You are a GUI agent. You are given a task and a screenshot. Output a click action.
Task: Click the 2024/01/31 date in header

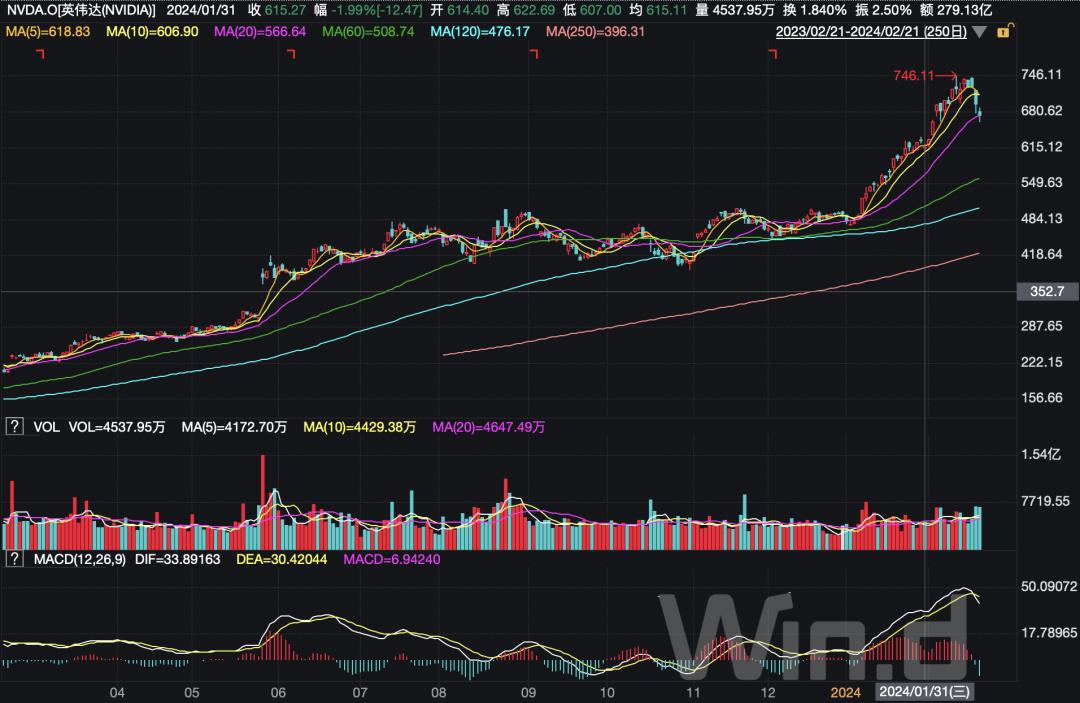click(200, 10)
